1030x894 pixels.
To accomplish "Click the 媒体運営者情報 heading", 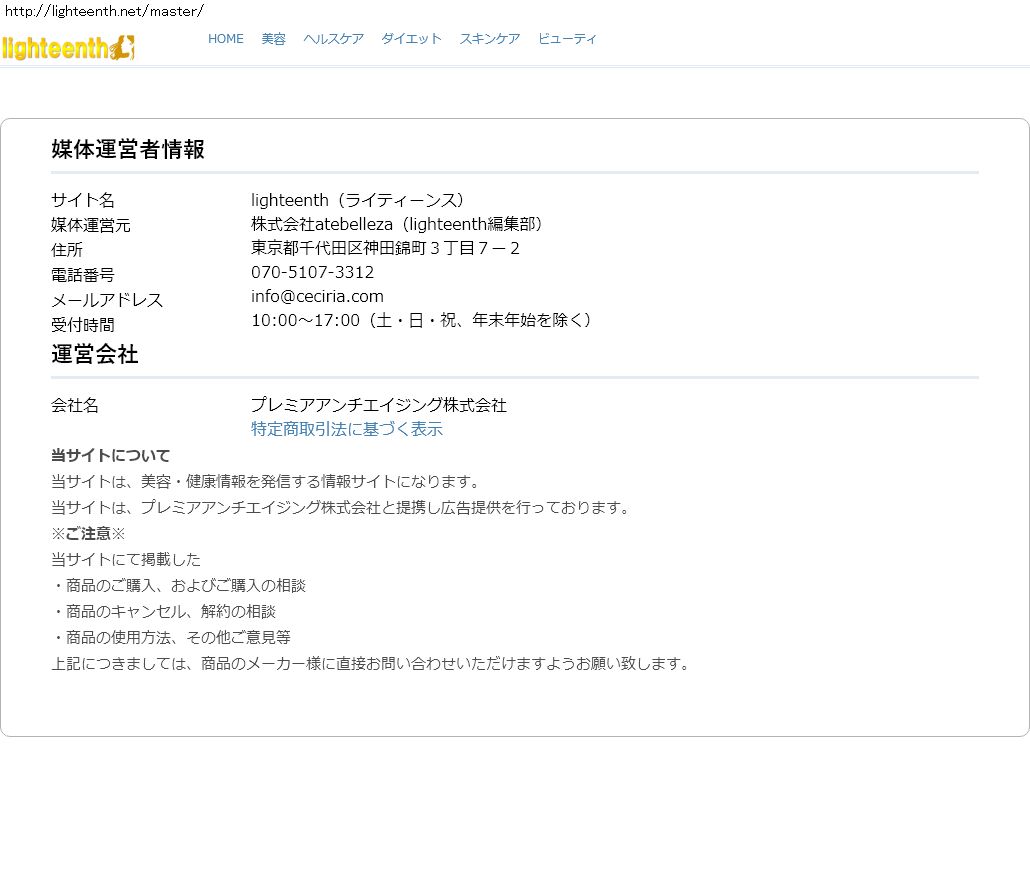I will (128, 149).
